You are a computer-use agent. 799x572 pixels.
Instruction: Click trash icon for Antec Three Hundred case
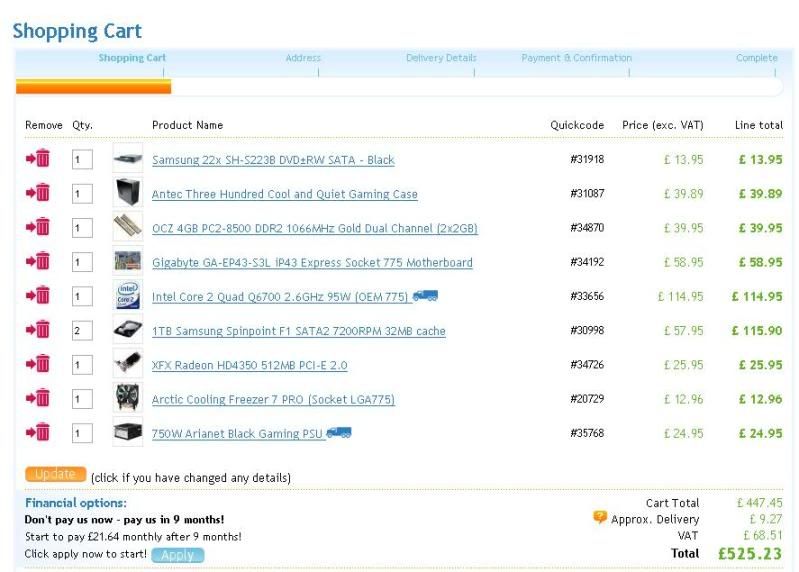[x=38, y=193]
